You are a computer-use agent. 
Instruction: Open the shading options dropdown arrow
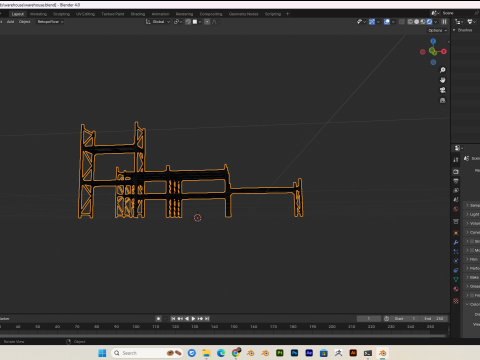tap(436, 22)
